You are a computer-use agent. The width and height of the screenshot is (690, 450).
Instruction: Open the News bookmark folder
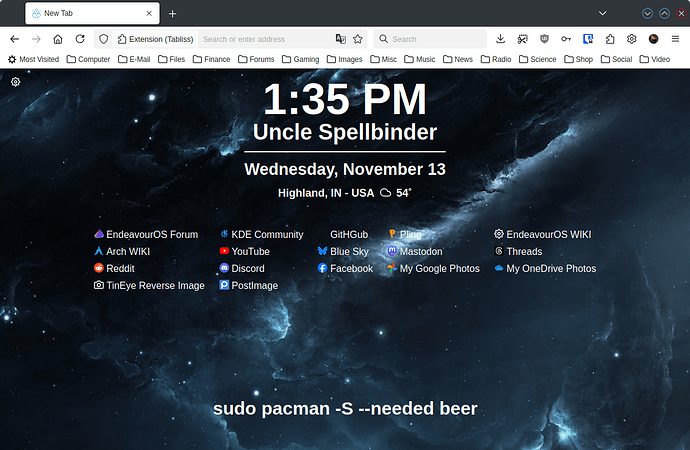458,59
